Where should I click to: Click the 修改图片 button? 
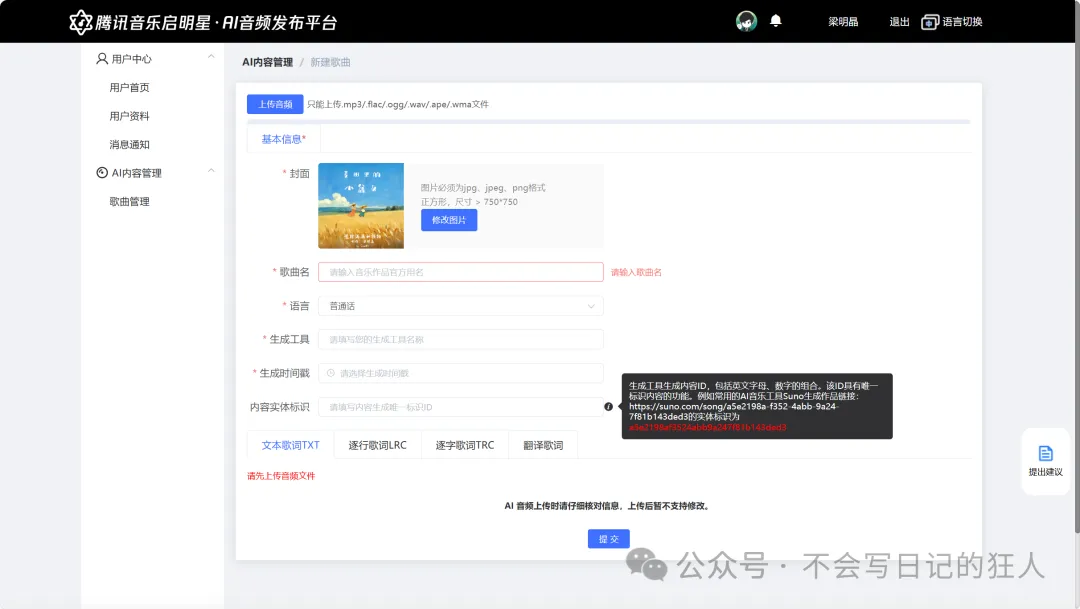(x=449, y=220)
